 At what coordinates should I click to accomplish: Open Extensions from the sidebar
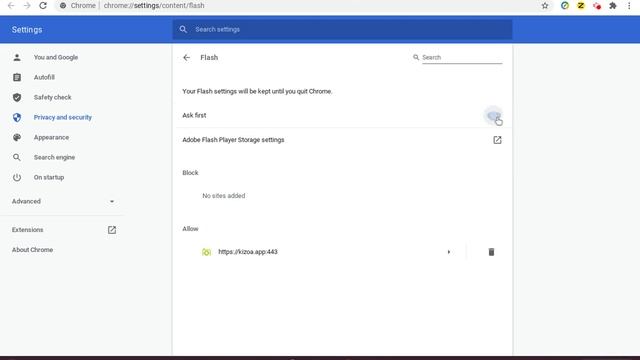tap(64, 230)
